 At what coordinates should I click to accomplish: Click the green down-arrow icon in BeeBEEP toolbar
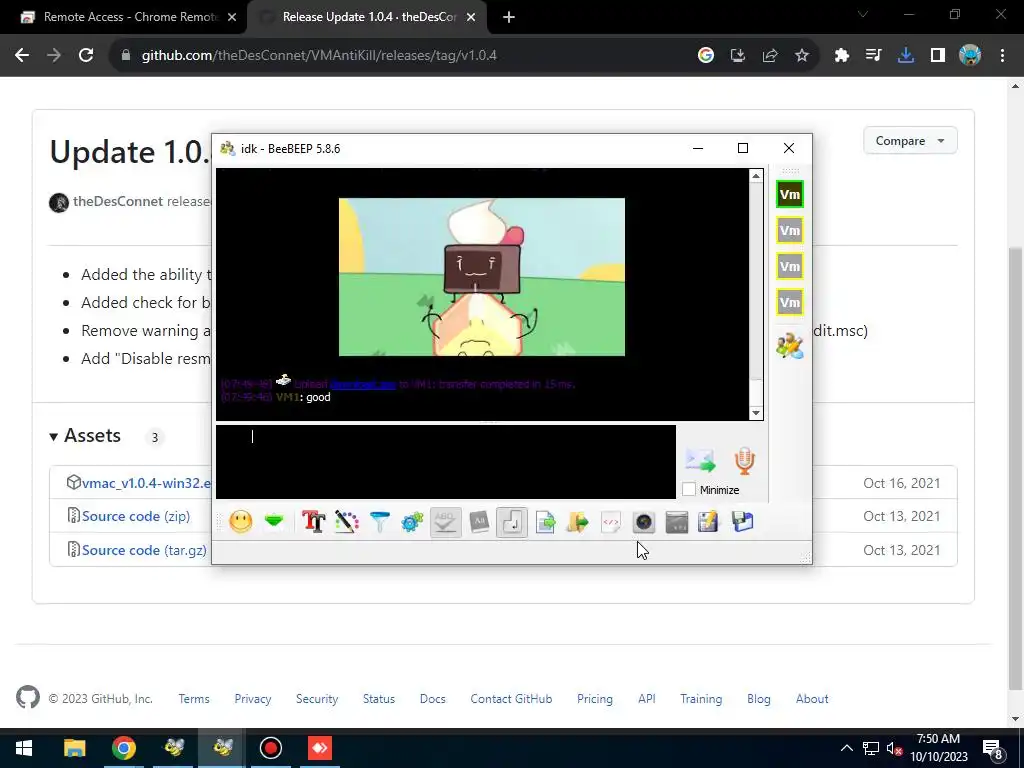(274, 521)
